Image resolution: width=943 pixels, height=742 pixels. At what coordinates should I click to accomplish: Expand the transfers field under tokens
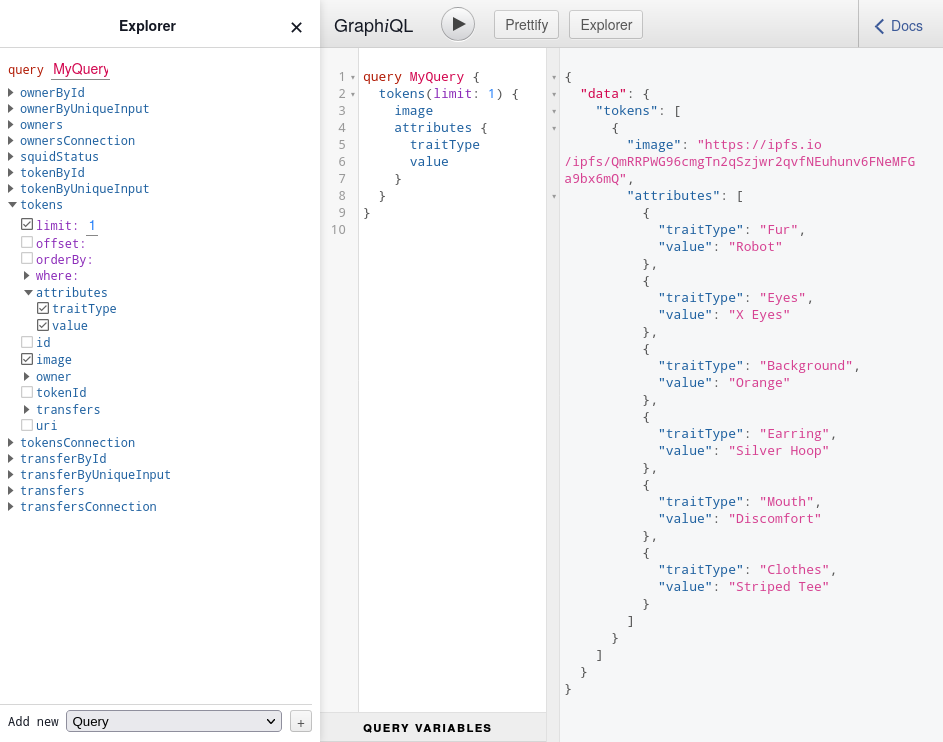tap(26, 409)
